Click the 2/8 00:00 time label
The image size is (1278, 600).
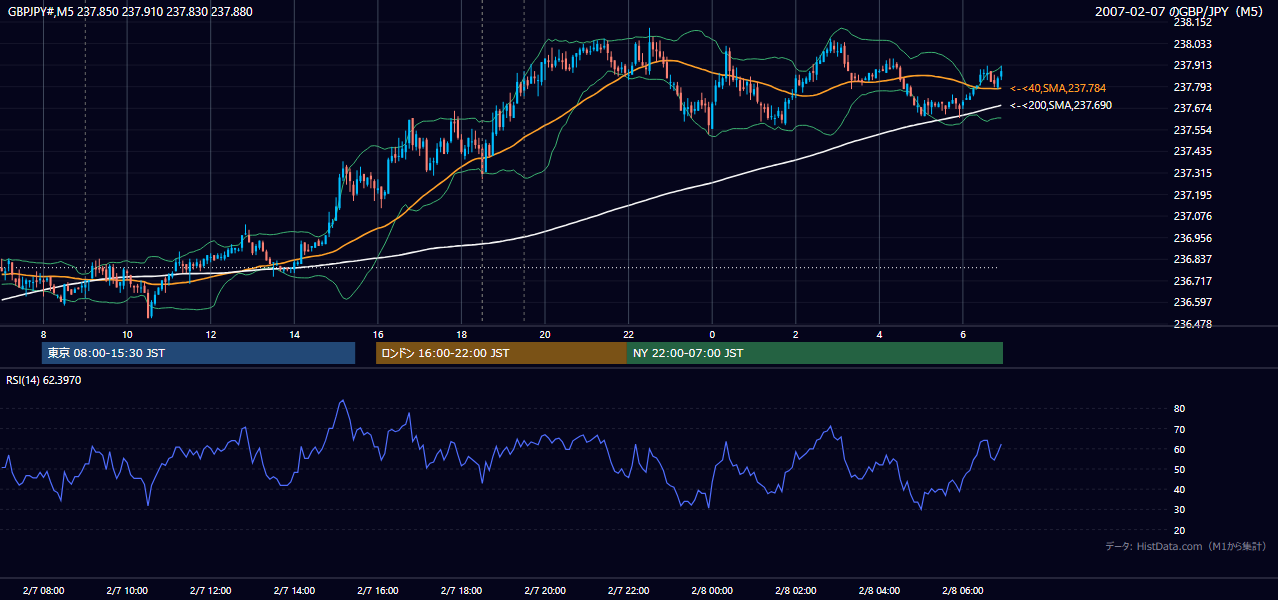[x=712, y=591]
